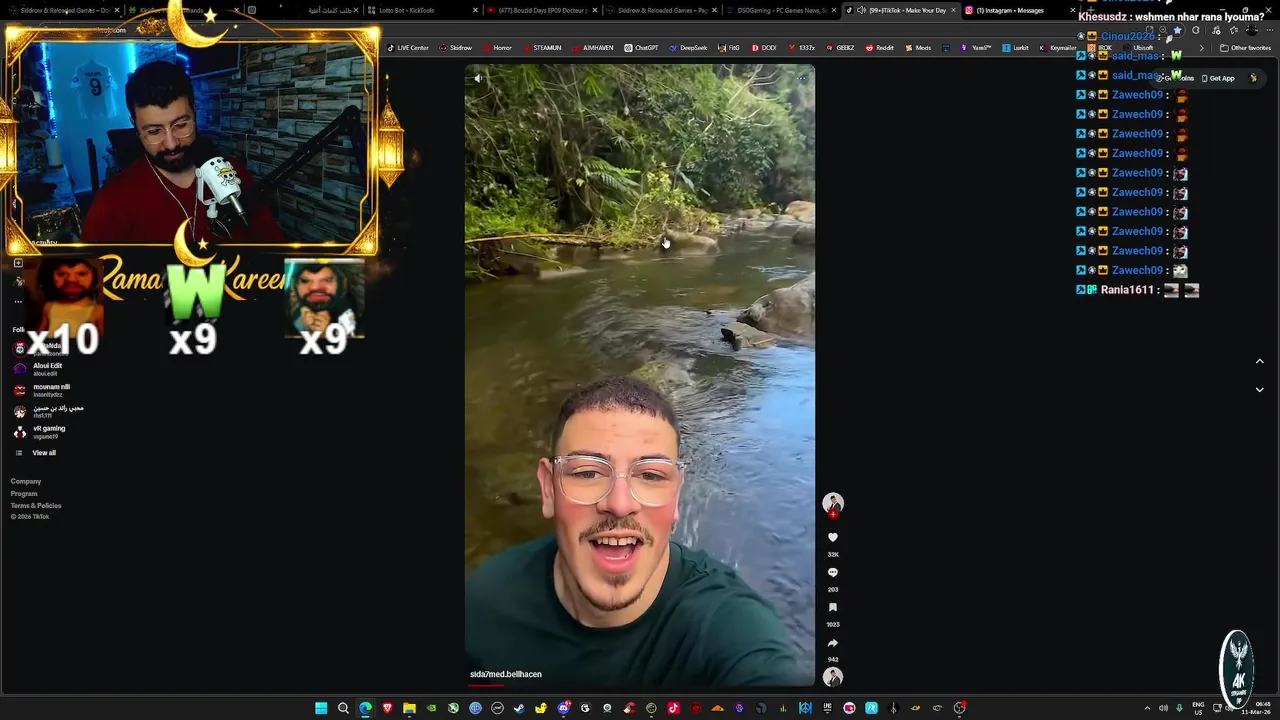Follow the creator via avatar plus badge
The width and height of the screenshot is (1280, 720).
[x=833, y=514]
